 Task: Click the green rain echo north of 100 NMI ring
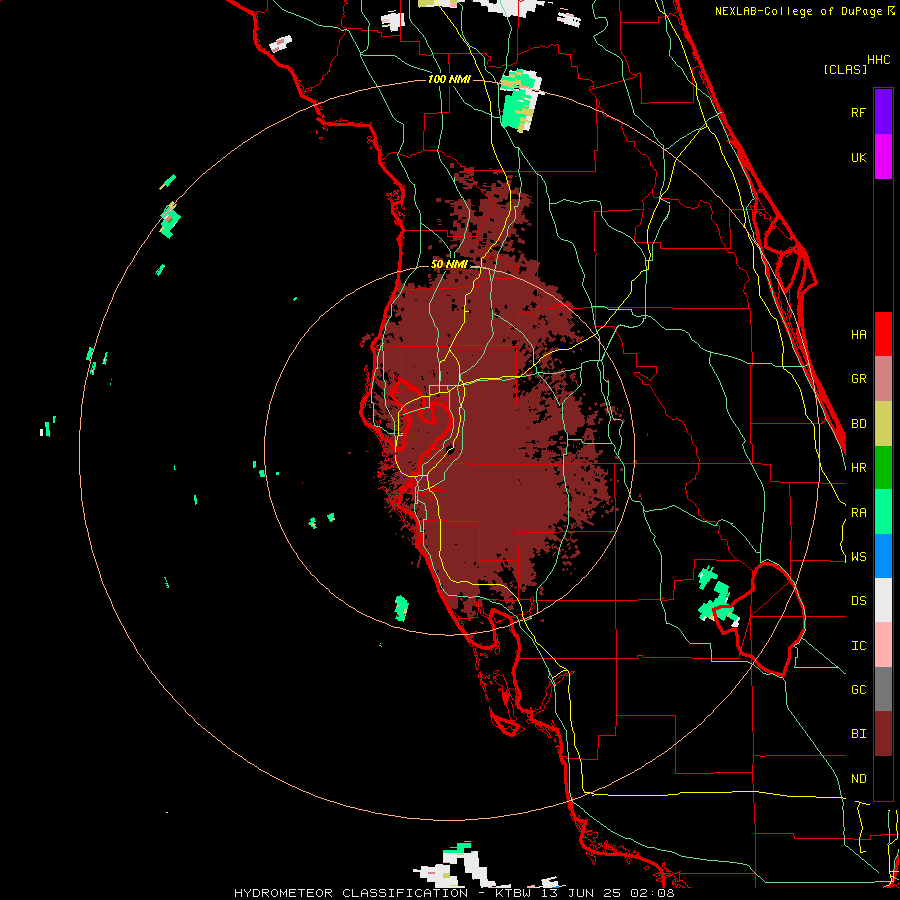(520, 100)
